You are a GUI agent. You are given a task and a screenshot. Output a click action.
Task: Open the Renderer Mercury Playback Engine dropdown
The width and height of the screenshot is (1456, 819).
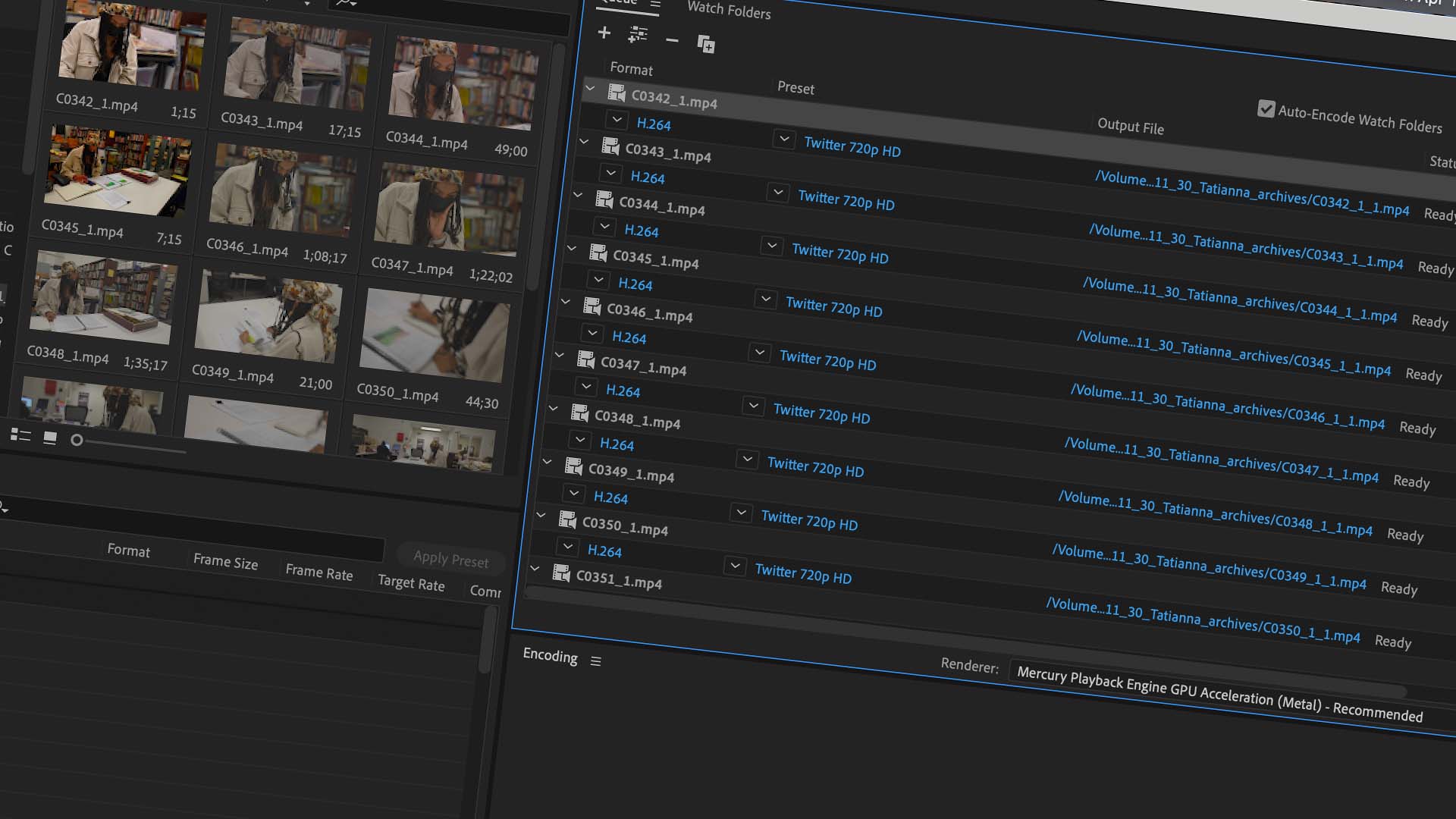coord(1217,695)
